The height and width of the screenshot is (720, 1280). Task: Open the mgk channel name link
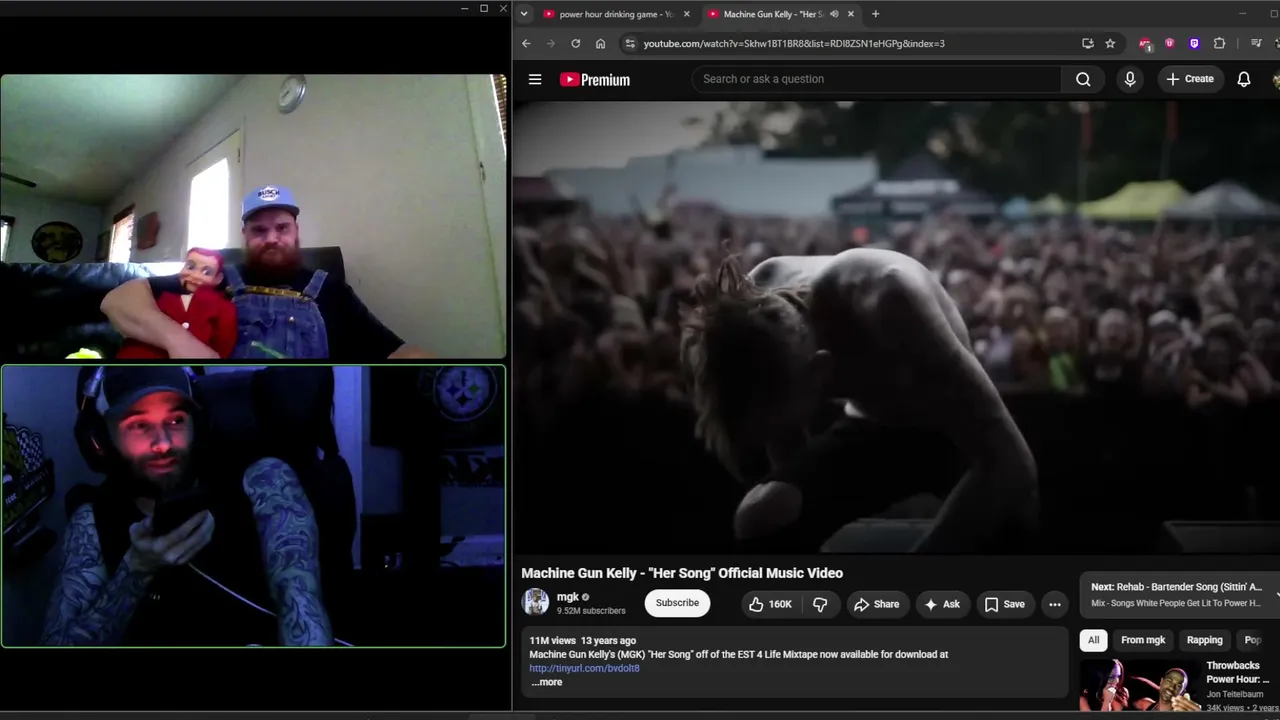click(568, 597)
